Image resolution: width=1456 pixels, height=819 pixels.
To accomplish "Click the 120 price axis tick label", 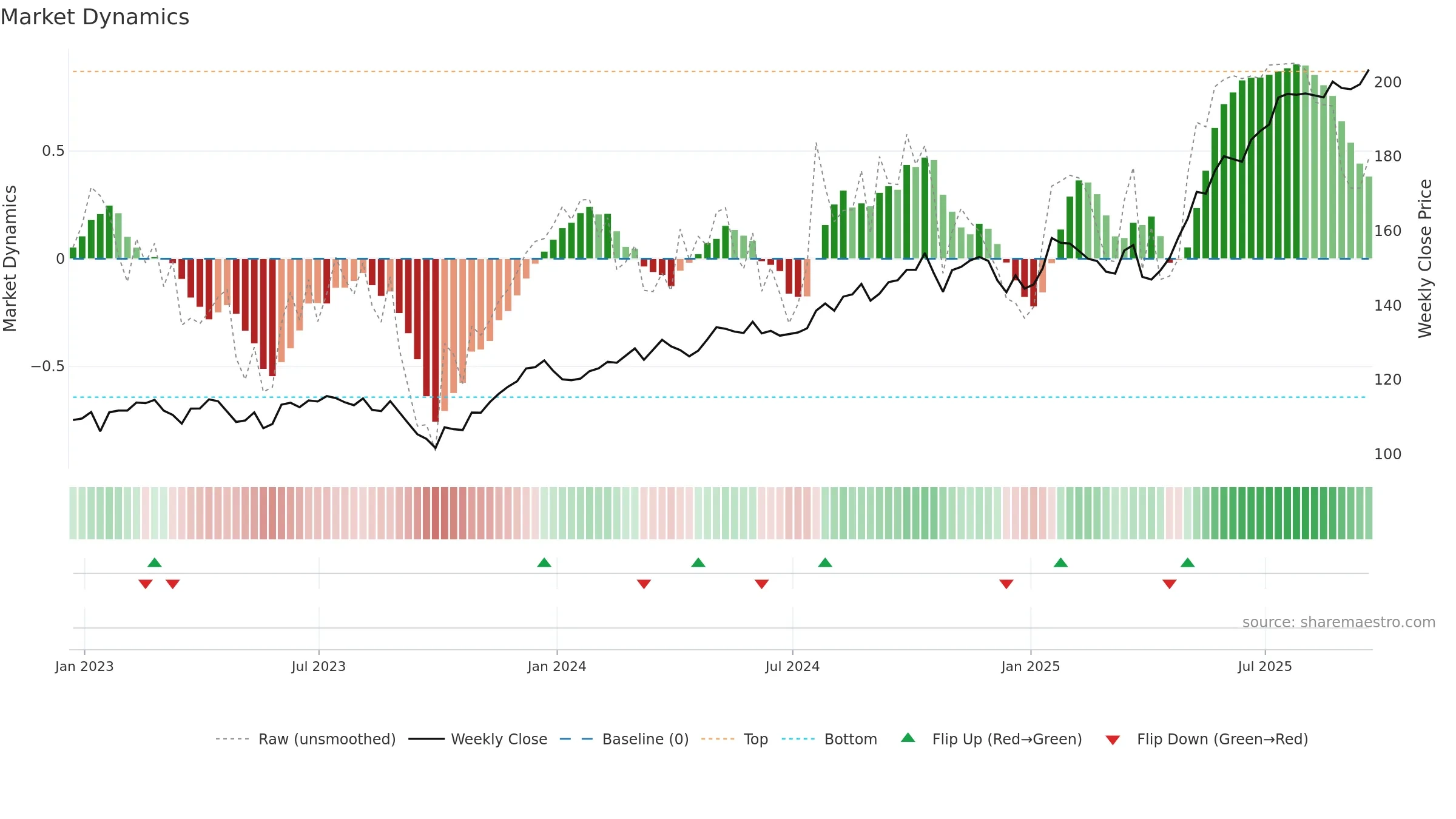I will (x=1388, y=380).
